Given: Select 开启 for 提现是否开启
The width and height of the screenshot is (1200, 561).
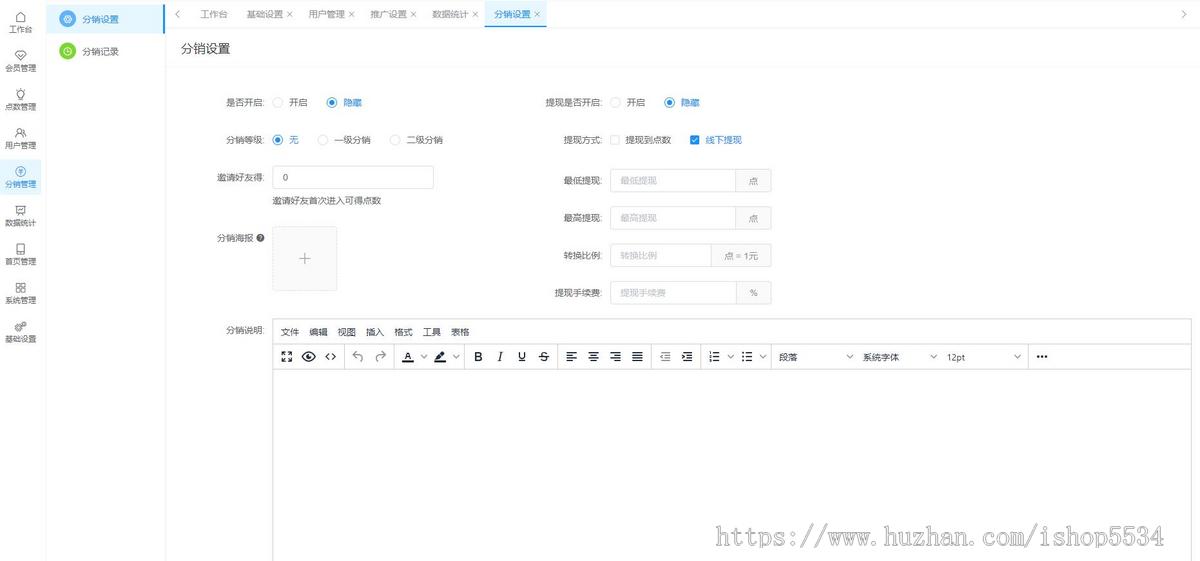Looking at the screenshot, I should point(628,102).
